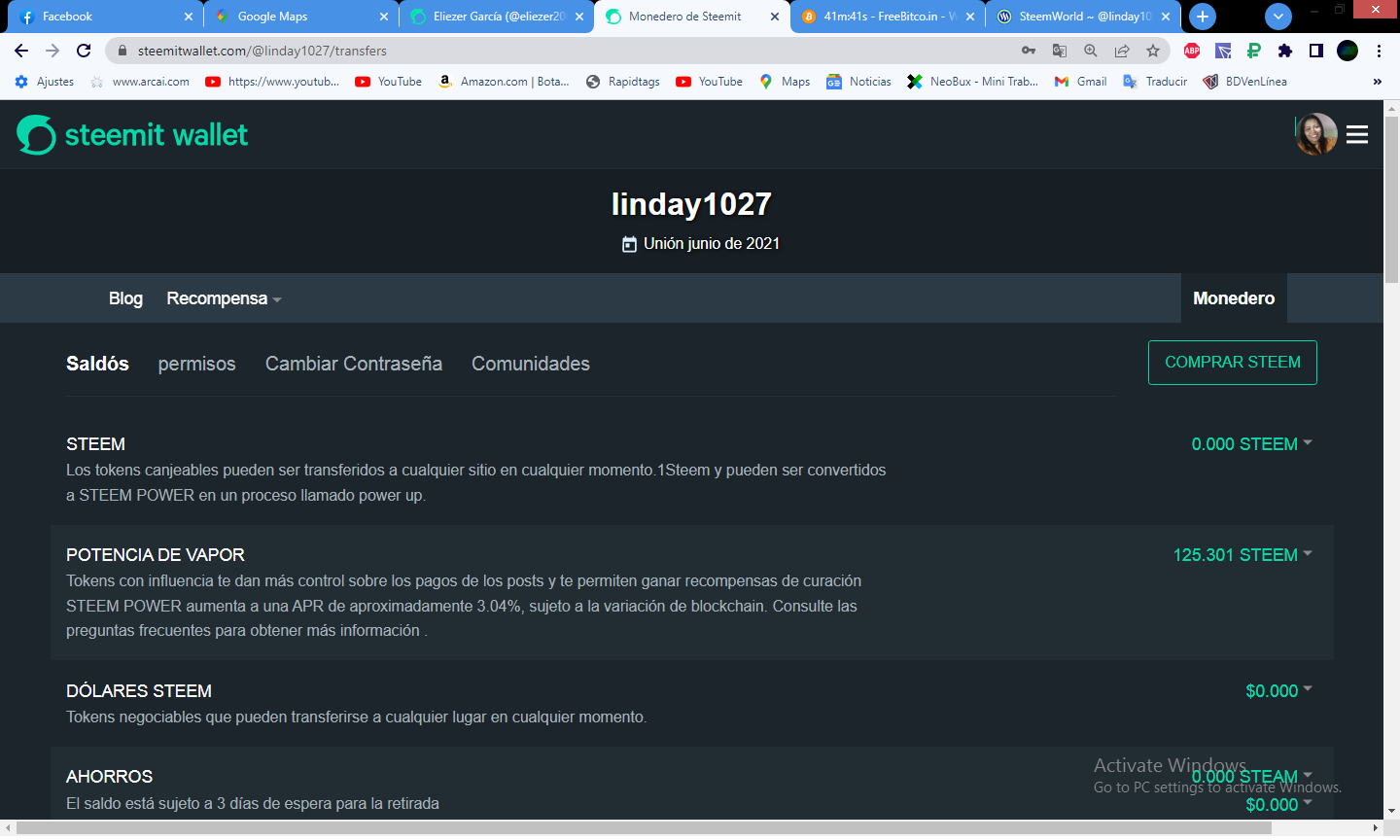
Task: Open the permisos tab
Action: coord(197,364)
